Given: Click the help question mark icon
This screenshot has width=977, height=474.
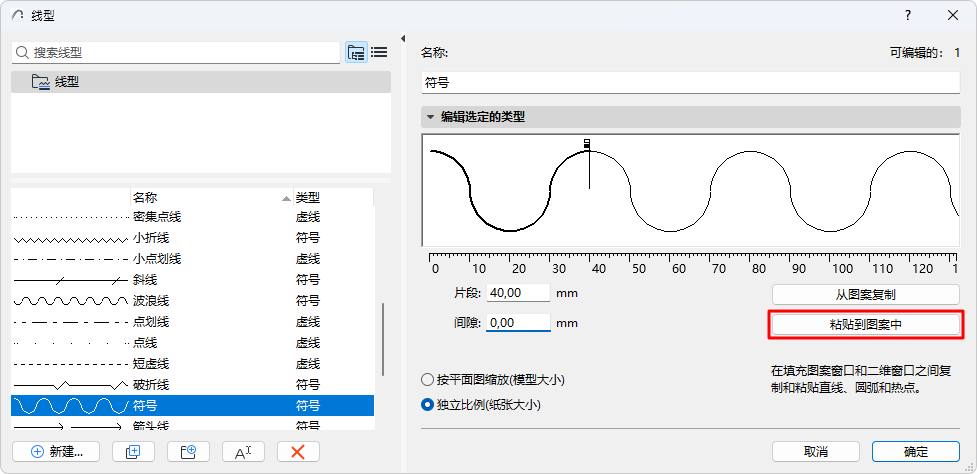Looking at the screenshot, I should pos(908,16).
